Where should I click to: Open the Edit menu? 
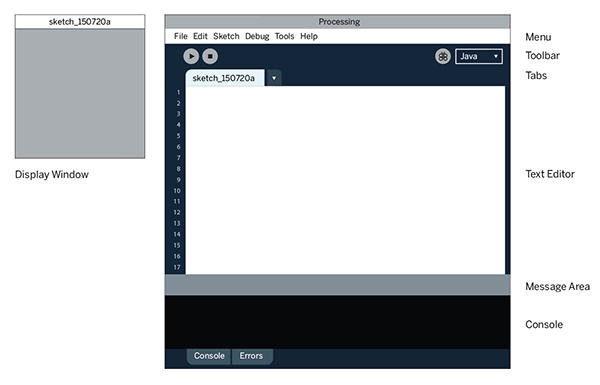200,36
